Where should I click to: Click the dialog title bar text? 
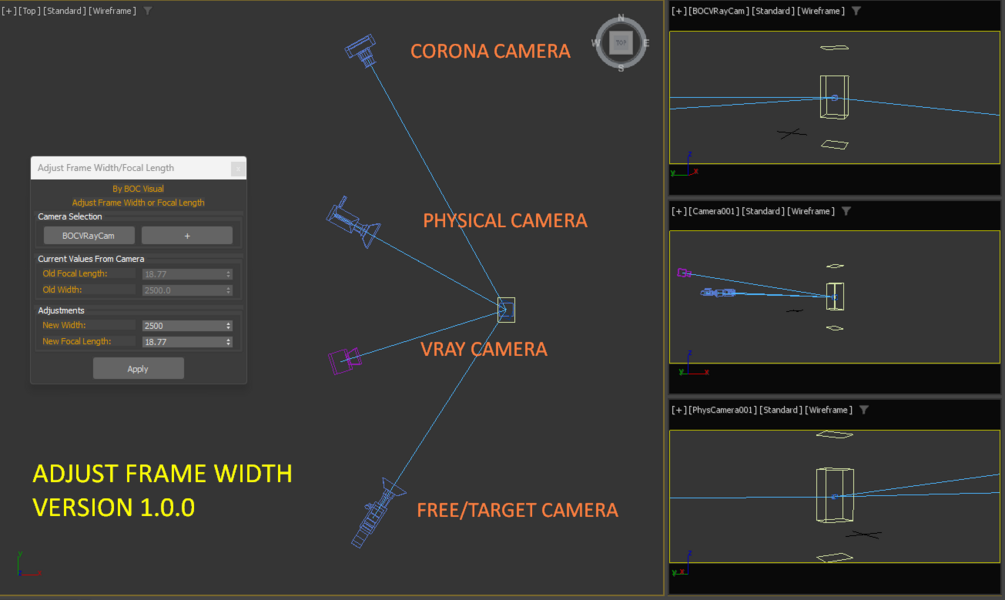pyautogui.click(x=106, y=168)
